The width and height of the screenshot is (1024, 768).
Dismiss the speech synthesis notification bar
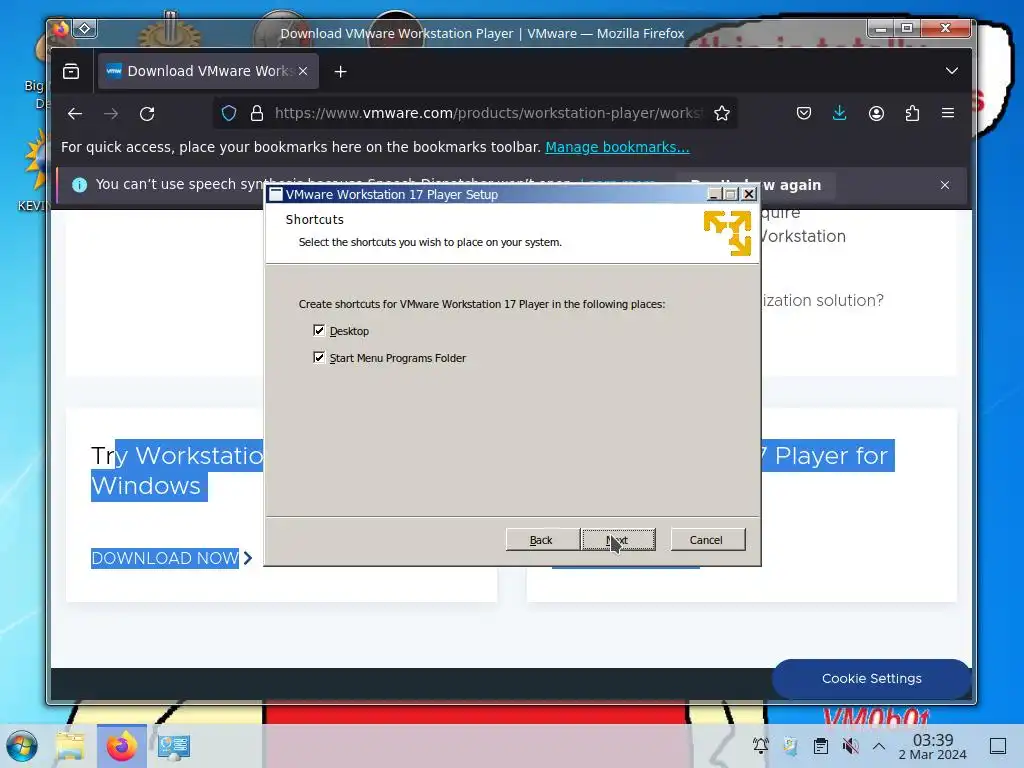pos(945,185)
